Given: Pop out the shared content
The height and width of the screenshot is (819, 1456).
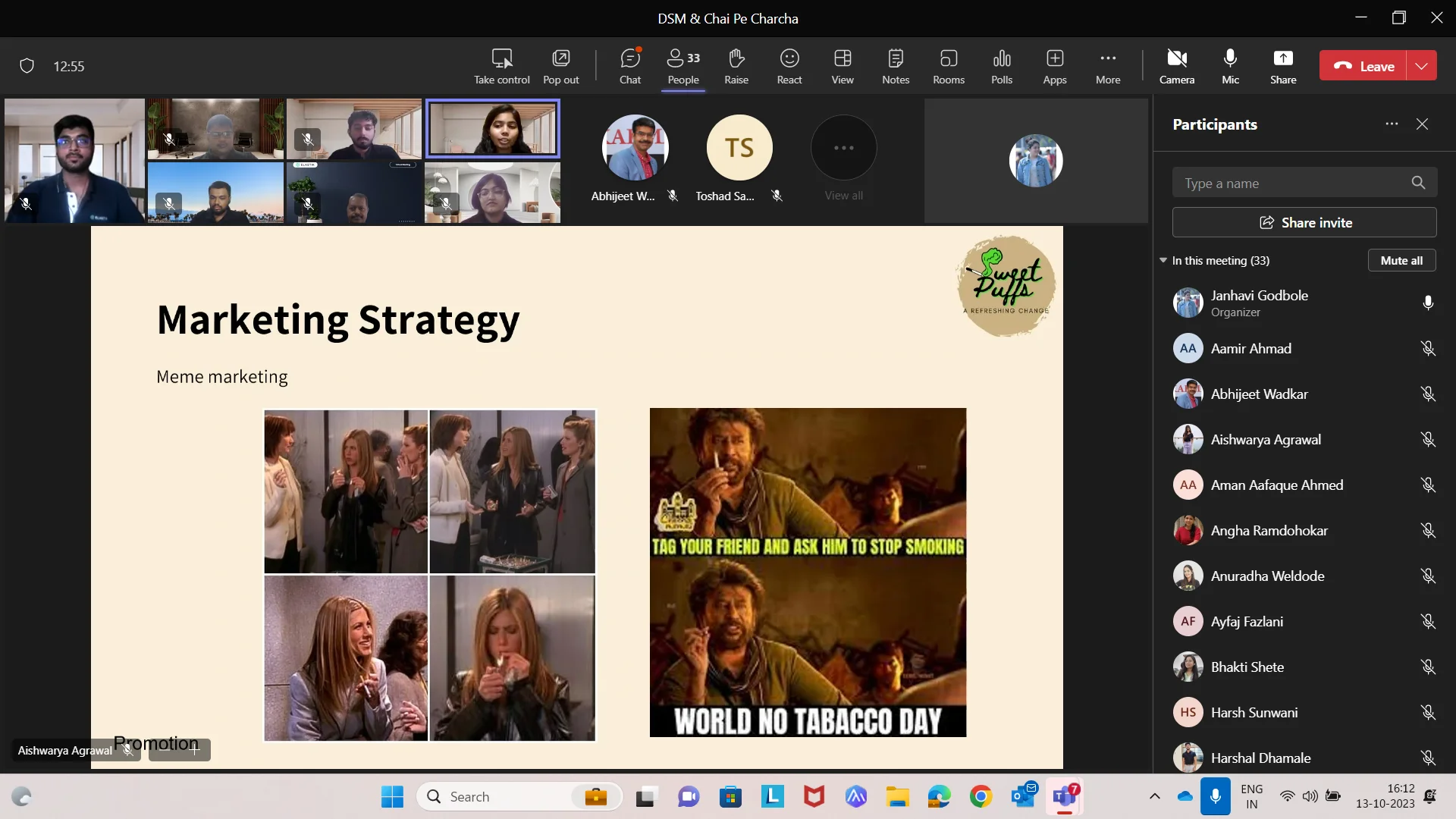Looking at the screenshot, I should coord(560,67).
